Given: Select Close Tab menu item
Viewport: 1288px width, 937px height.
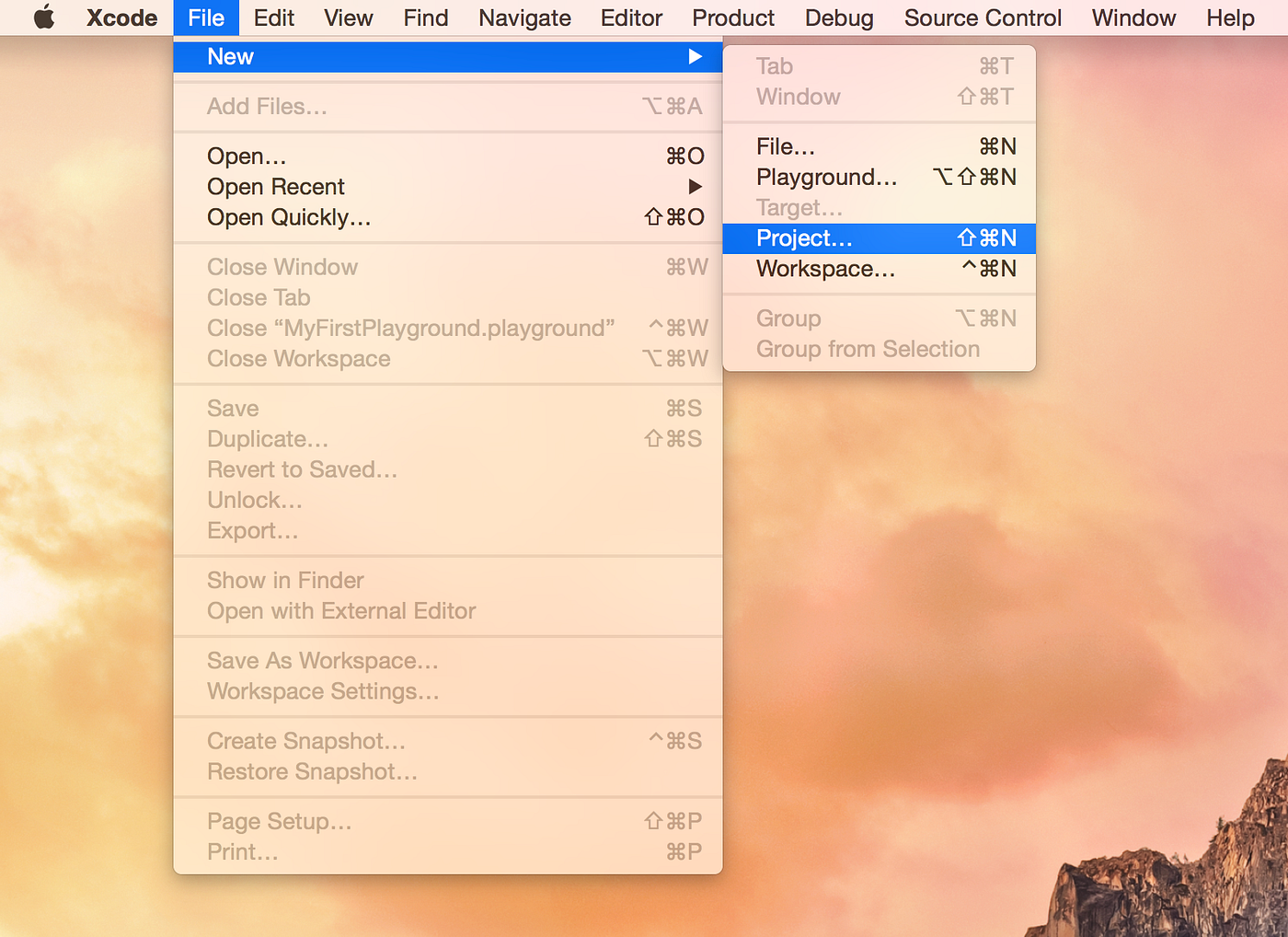Looking at the screenshot, I should (448, 297).
